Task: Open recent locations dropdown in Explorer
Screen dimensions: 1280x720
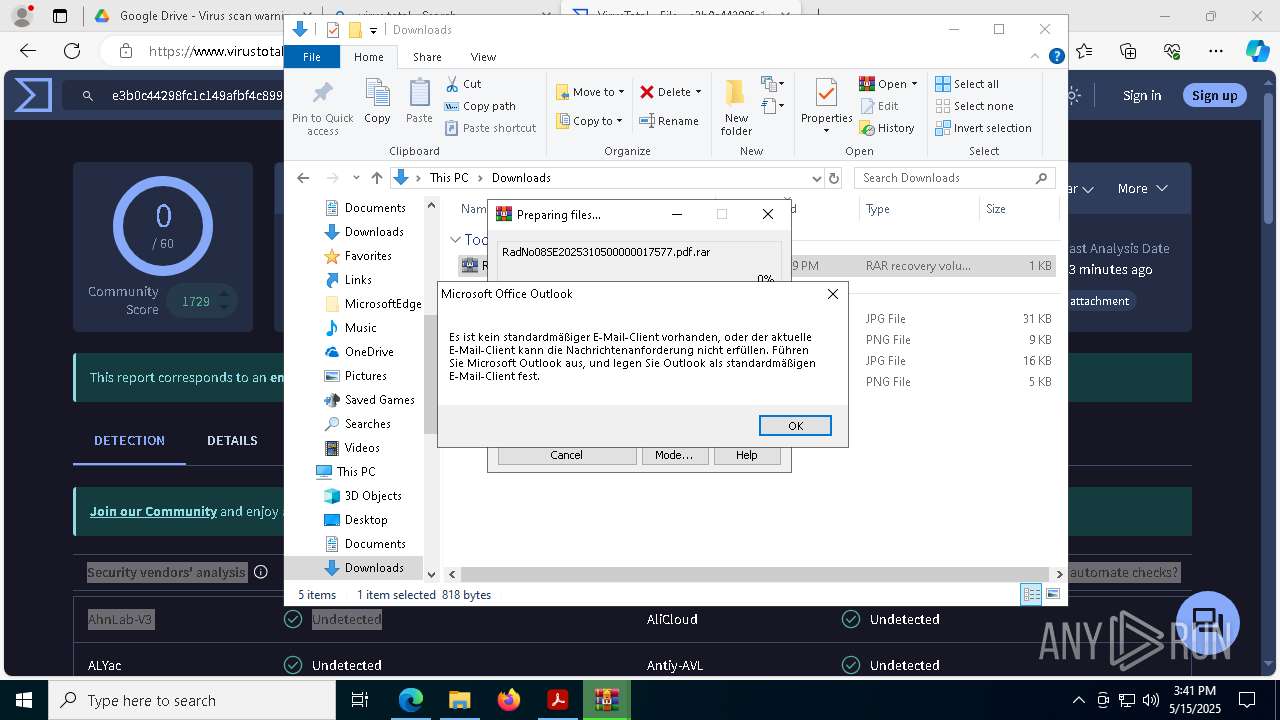Action: 356,178
